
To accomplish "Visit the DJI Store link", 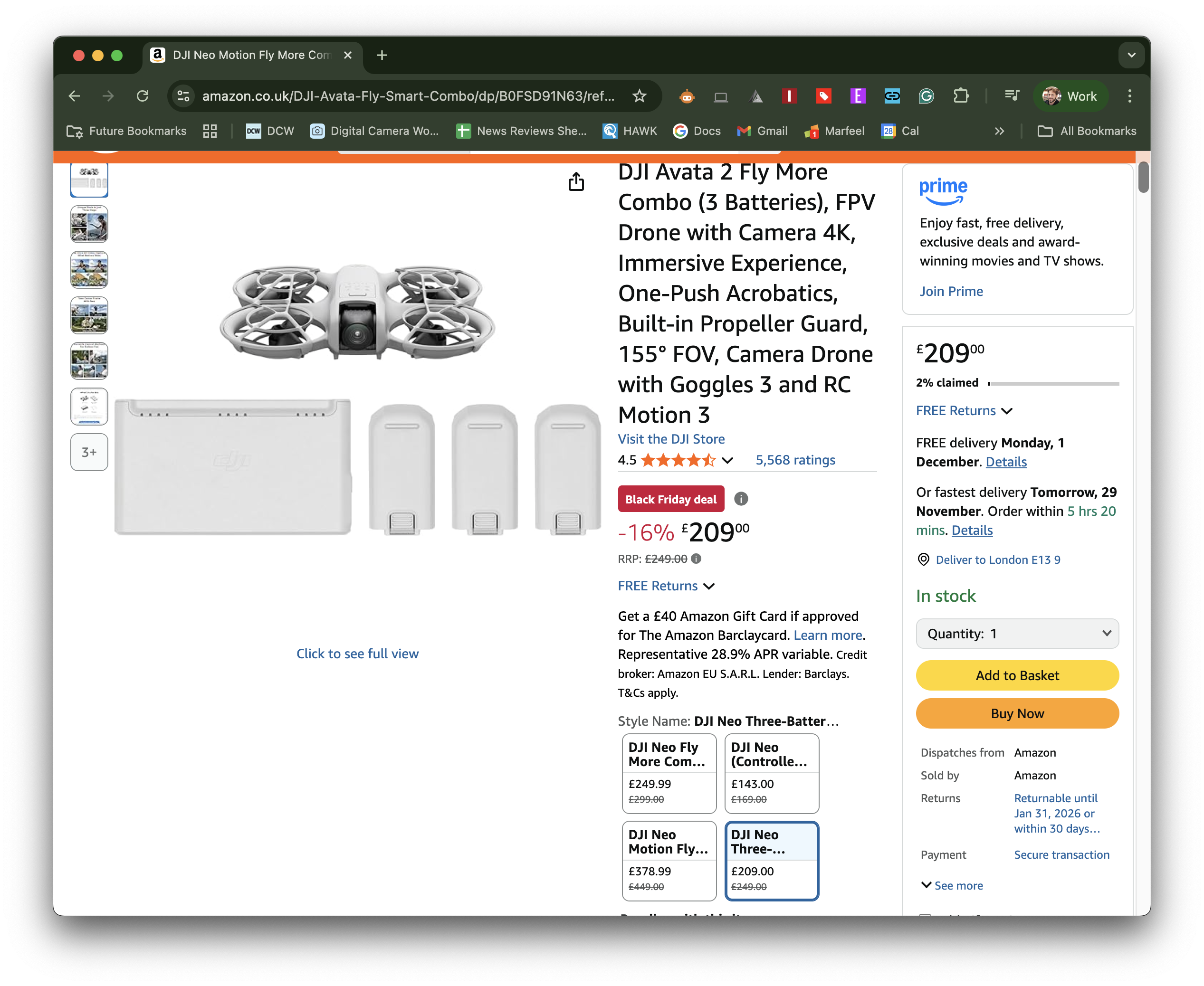I will point(671,439).
